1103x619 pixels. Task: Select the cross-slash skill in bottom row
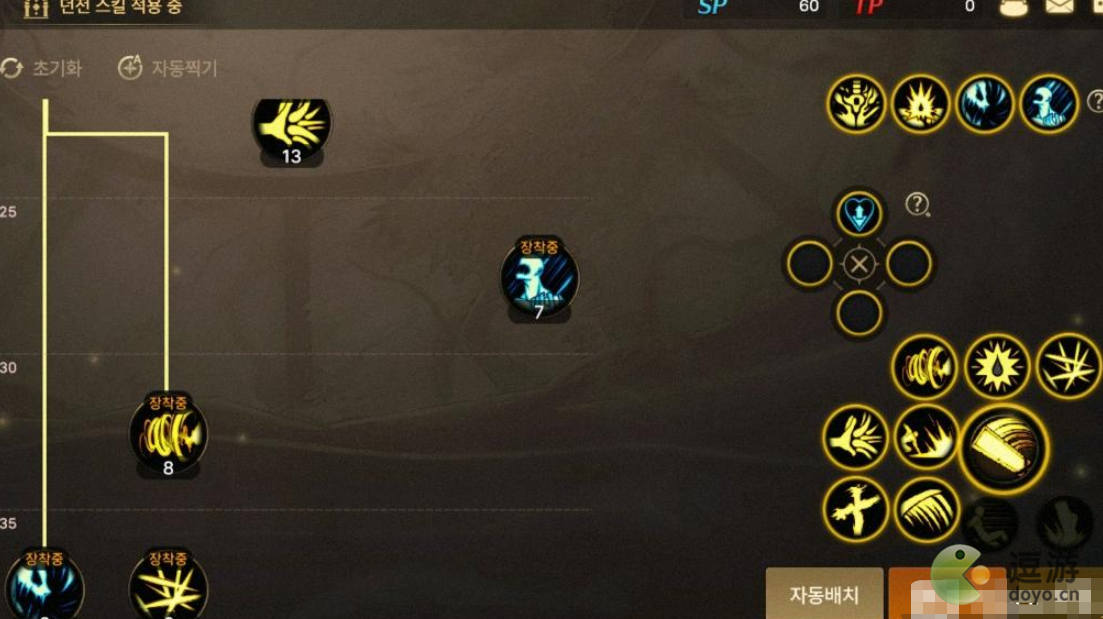click(x=855, y=509)
